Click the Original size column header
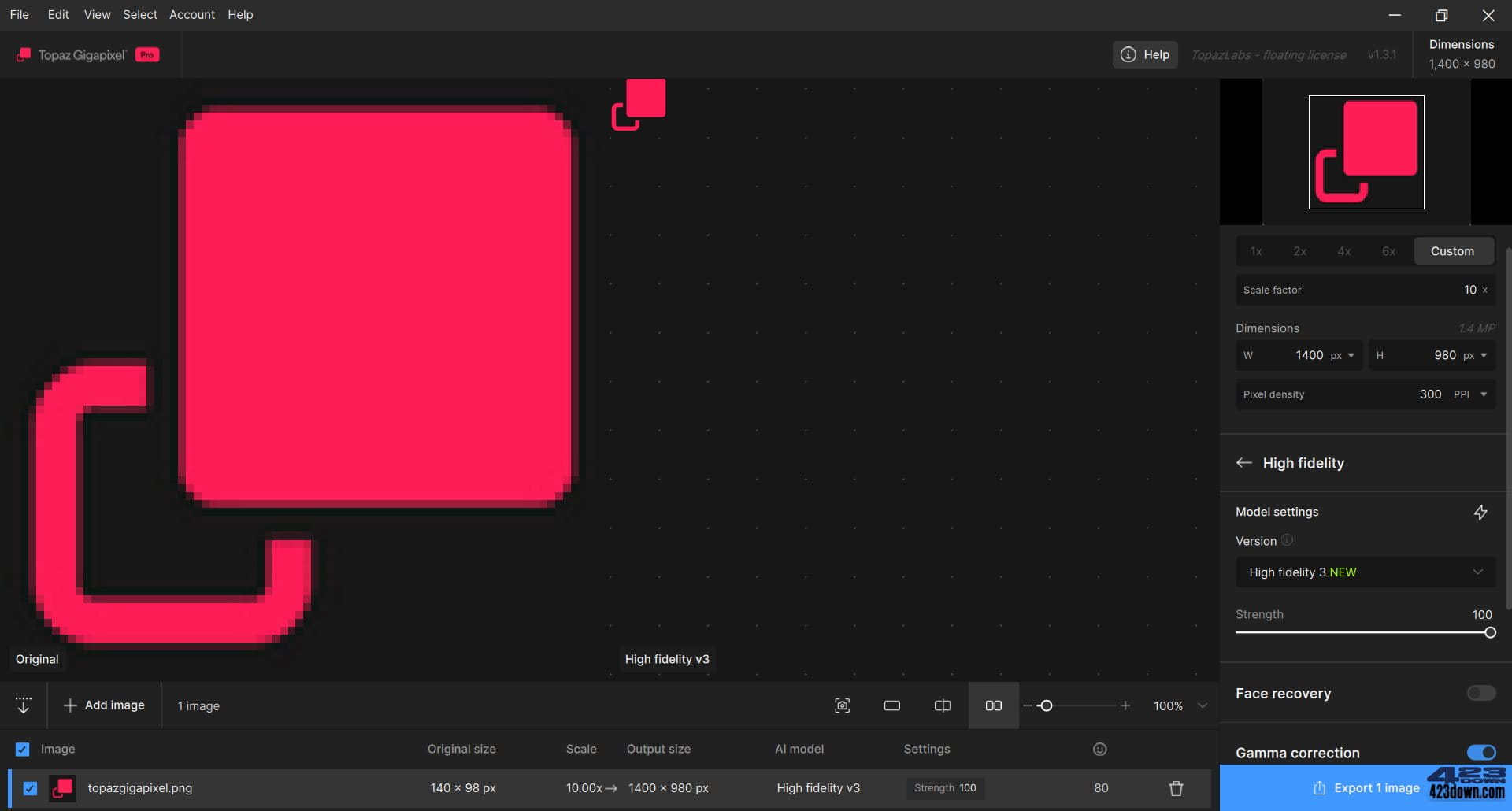 (x=461, y=749)
